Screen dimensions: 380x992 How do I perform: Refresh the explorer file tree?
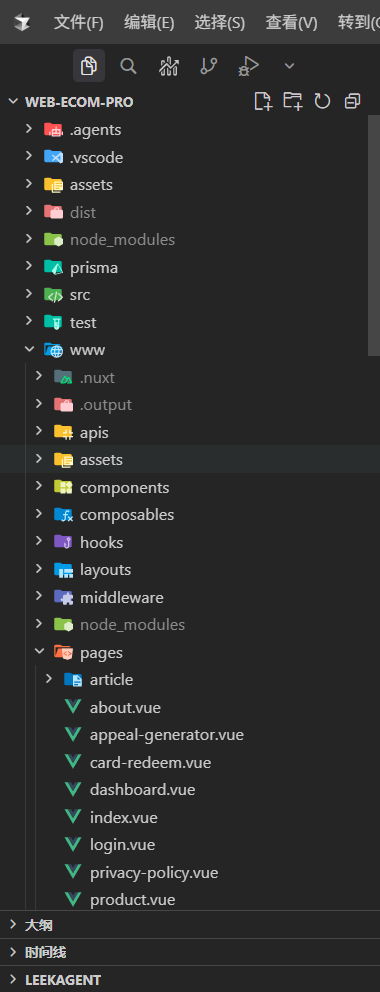pos(322,101)
